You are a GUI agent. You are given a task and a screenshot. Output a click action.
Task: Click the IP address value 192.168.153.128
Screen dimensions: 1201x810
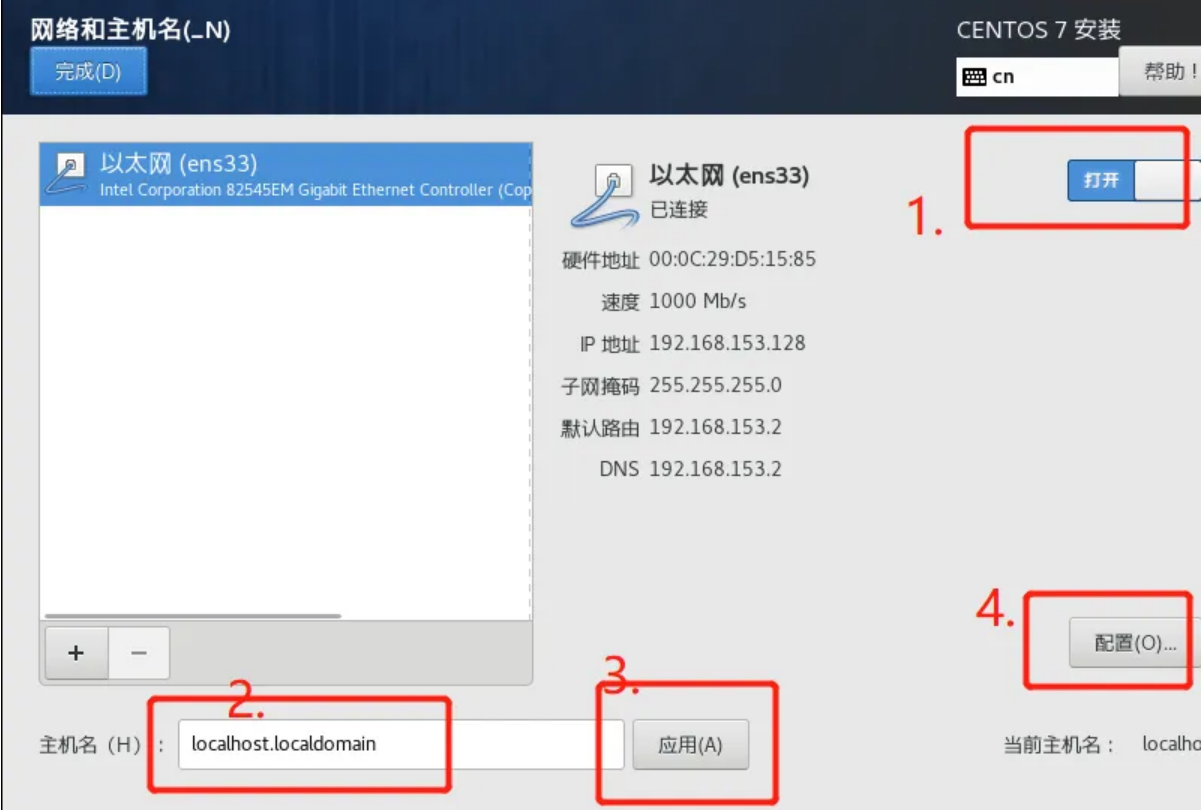pyautogui.click(x=727, y=343)
